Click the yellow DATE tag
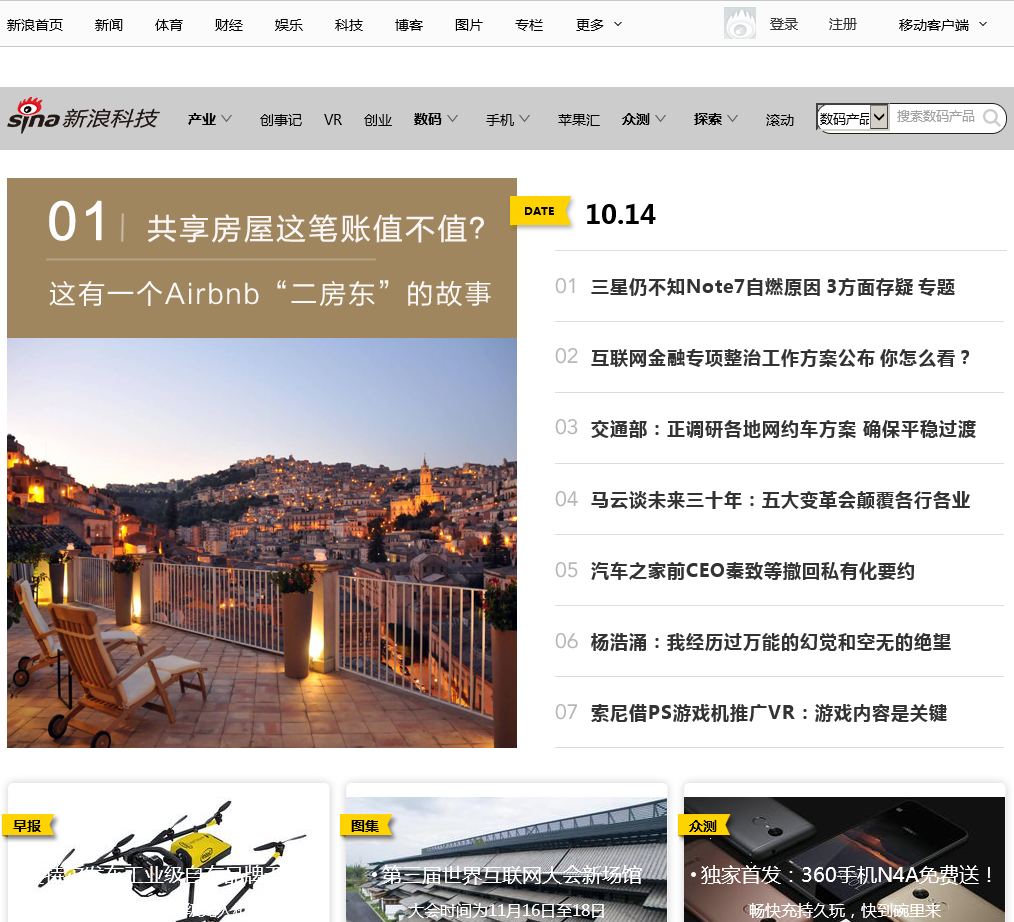This screenshot has height=922, width=1014. (540, 211)
